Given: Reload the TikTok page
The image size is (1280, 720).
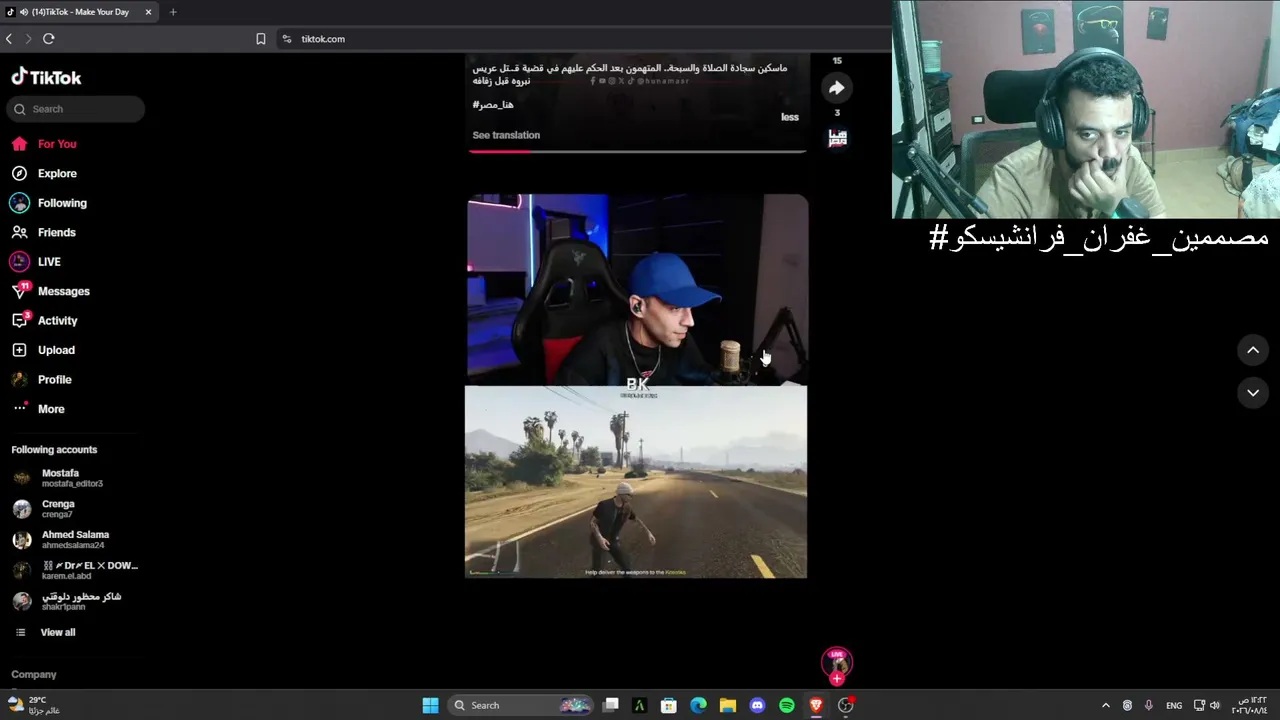Looking at the screenshot, I should tap(48, 39).
